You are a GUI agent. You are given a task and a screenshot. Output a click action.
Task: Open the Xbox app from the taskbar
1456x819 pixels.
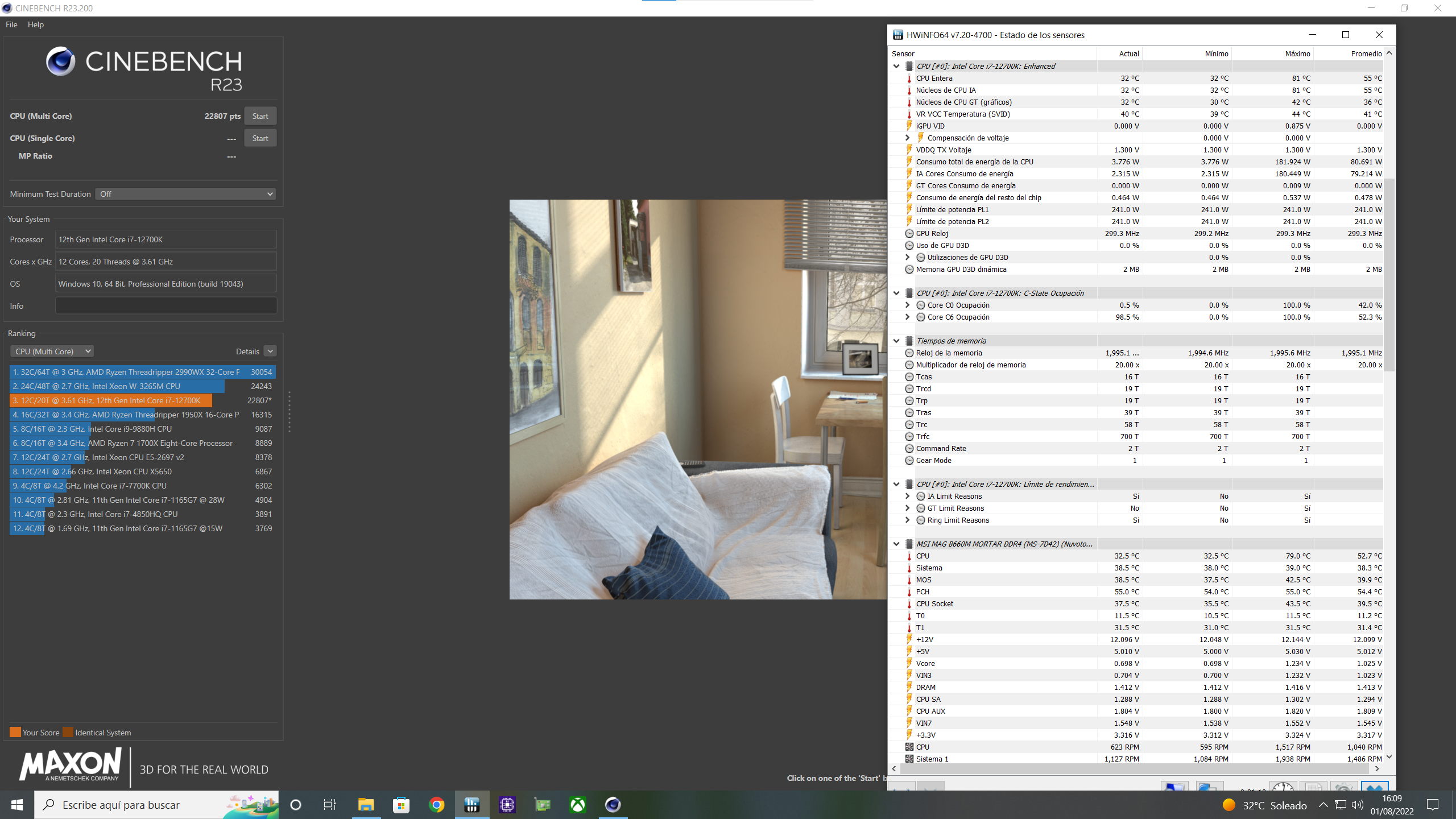pos(577,805)
